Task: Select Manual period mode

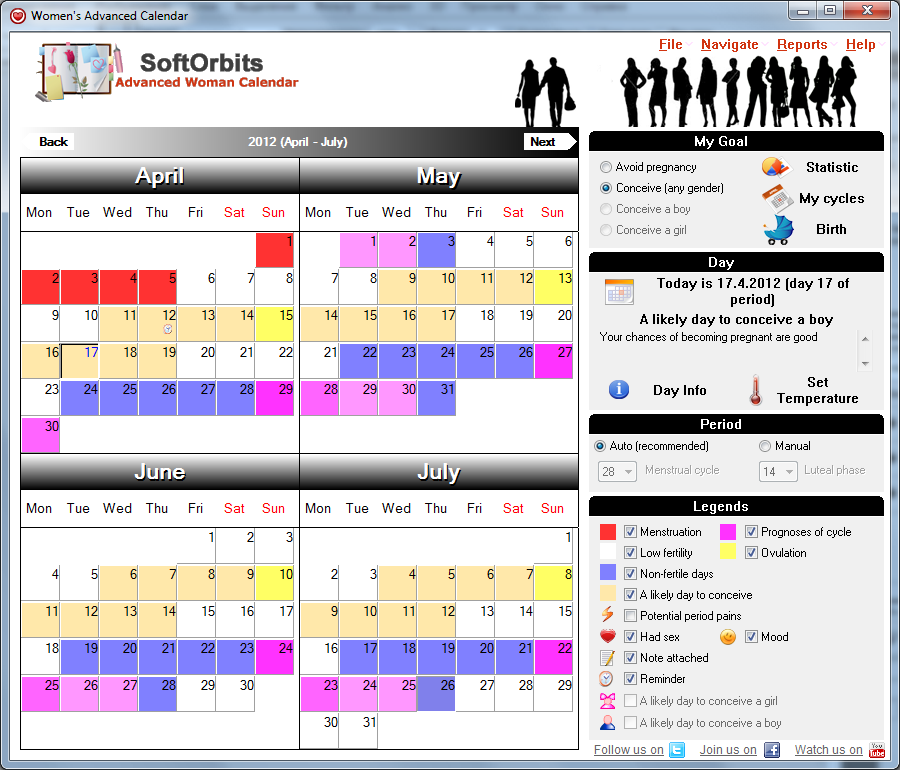Action: click(765, 446)
